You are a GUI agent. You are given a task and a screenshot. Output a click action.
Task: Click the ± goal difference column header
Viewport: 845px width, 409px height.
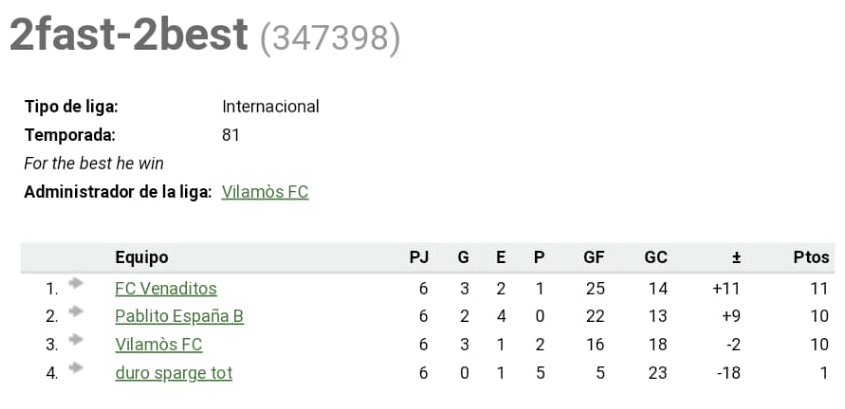(736, 257)
